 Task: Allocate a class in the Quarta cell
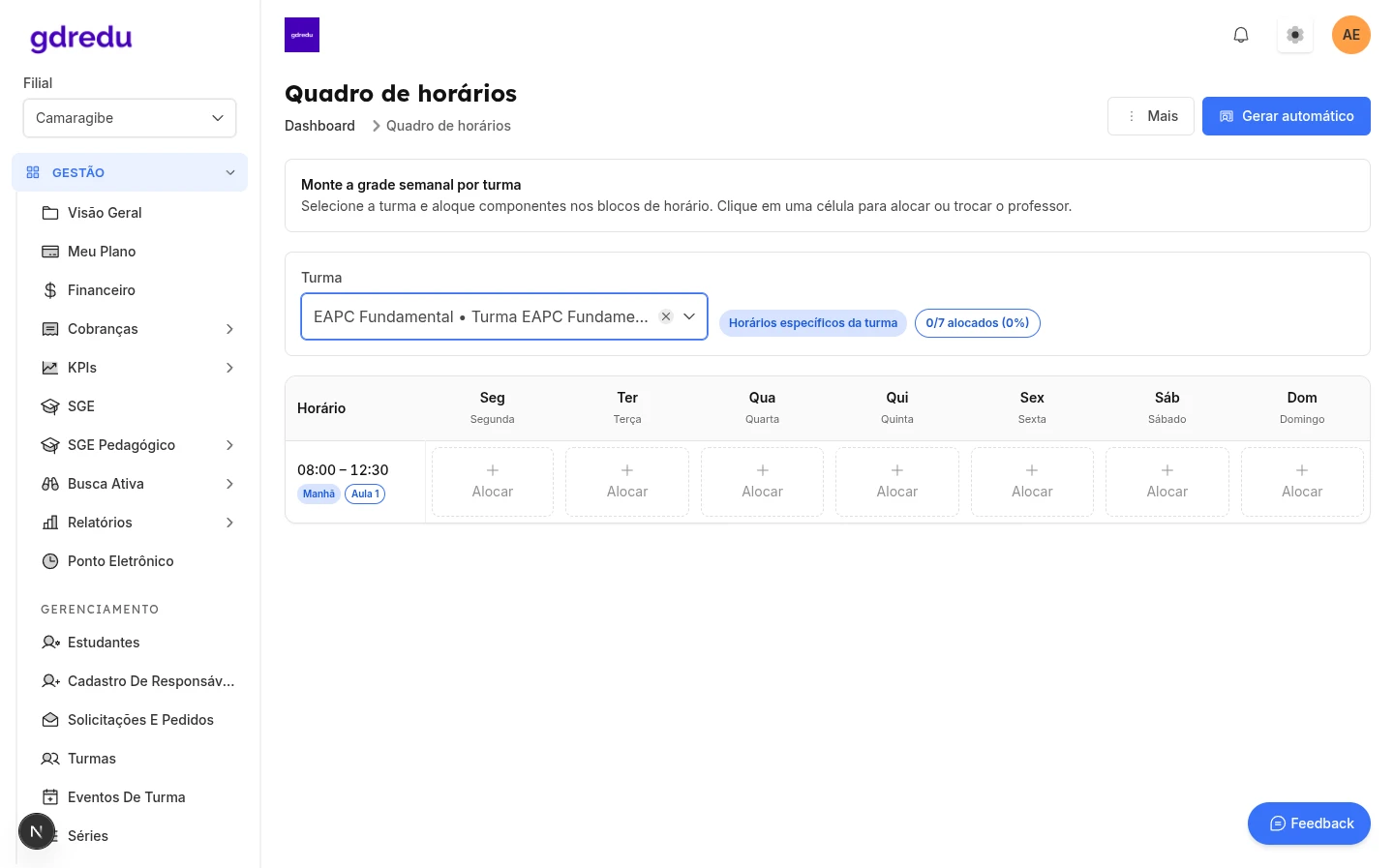[x=762, y=482]
